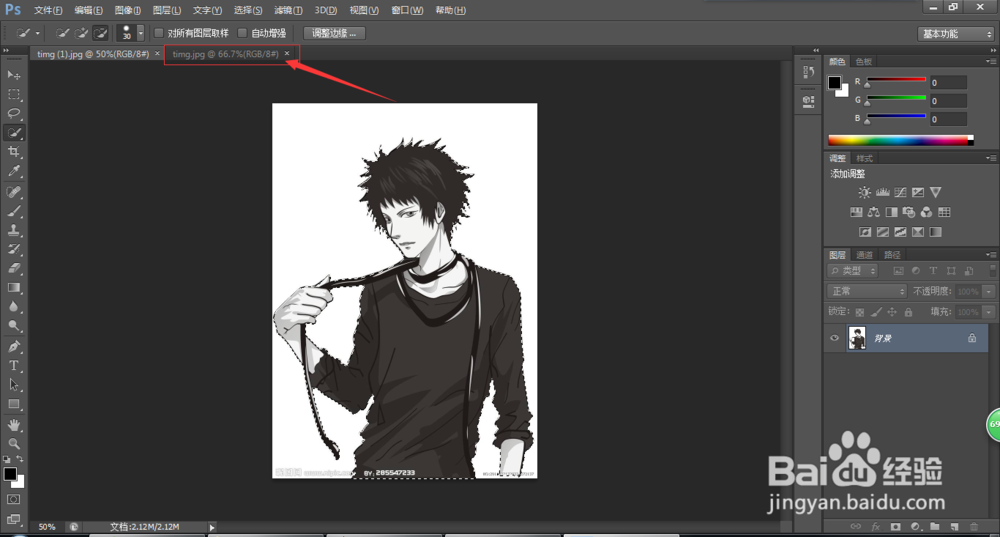Open the brush size picker dropdown
This screenshot has width=1000, height=537.
[140, 33]
